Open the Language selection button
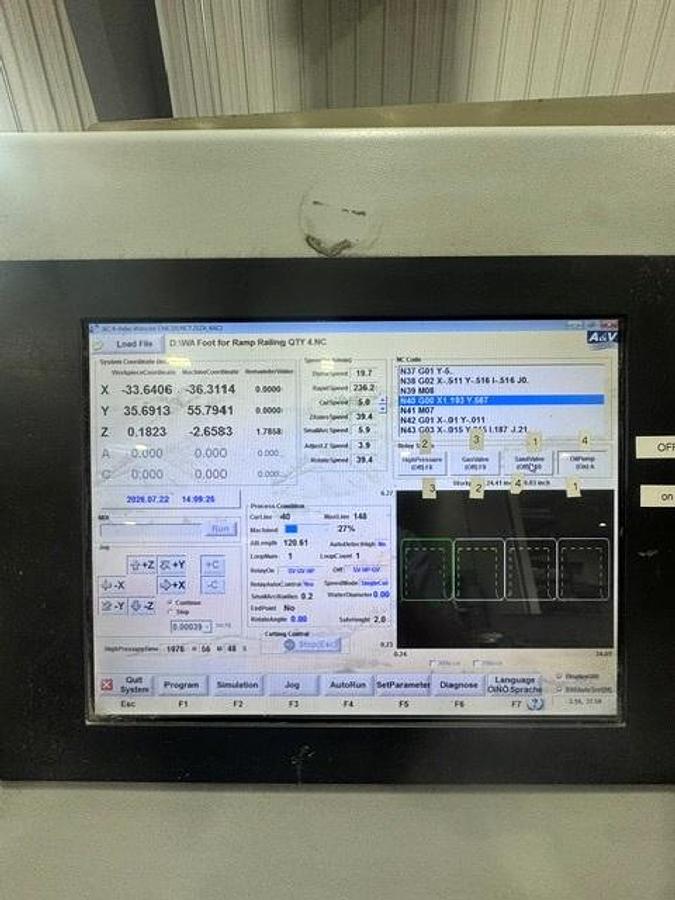 pos(514,684)
